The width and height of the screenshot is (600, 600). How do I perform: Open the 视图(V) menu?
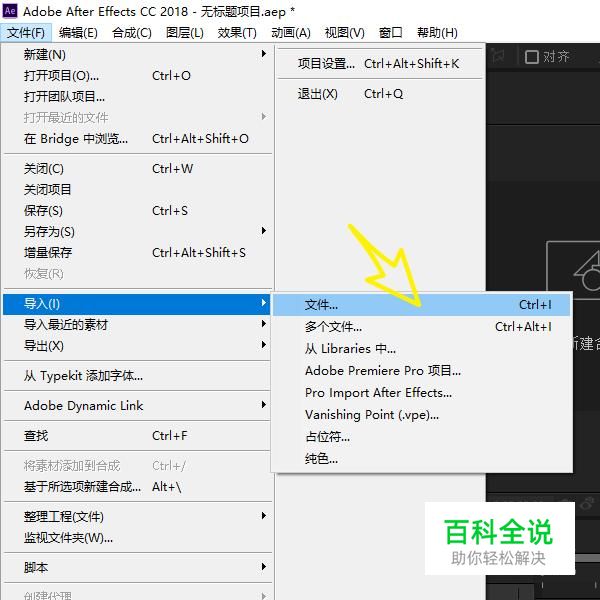click(x=344, y=33)
